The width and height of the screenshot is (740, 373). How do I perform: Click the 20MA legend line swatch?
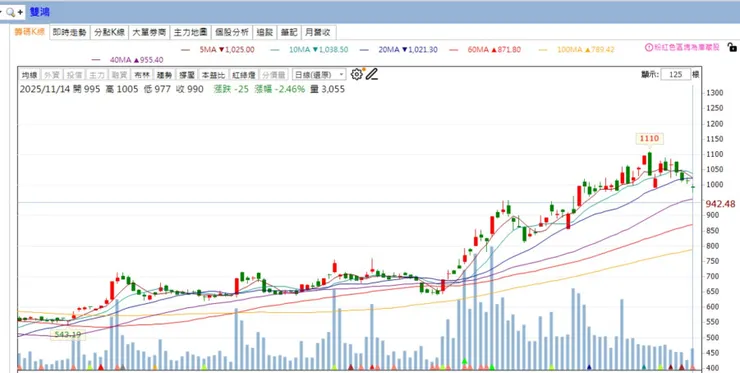point(363,50)
